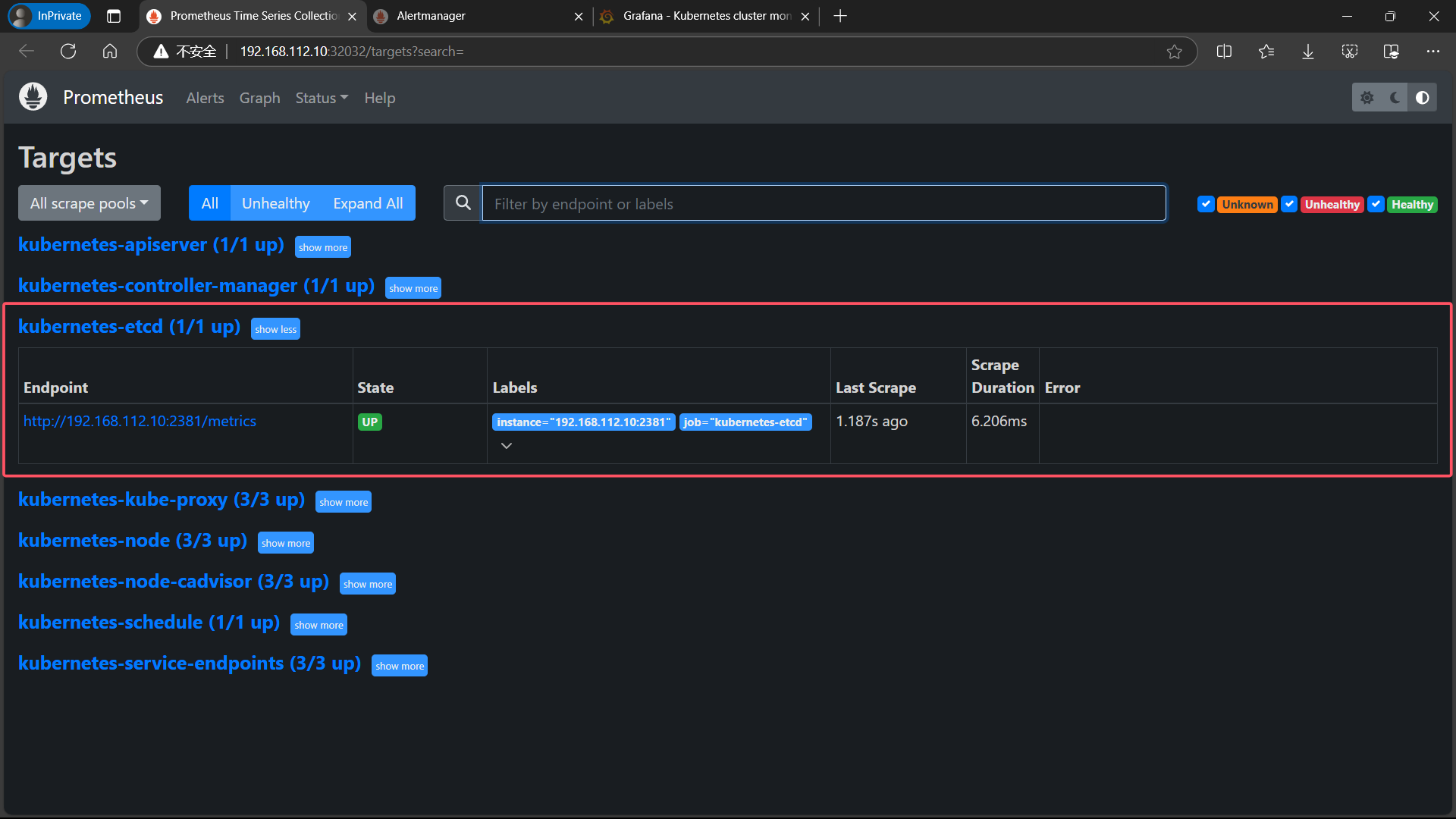Screen dimensions: 1456x819
Task: Open the All scrape pools dropdown
Action: pos(89,203)
